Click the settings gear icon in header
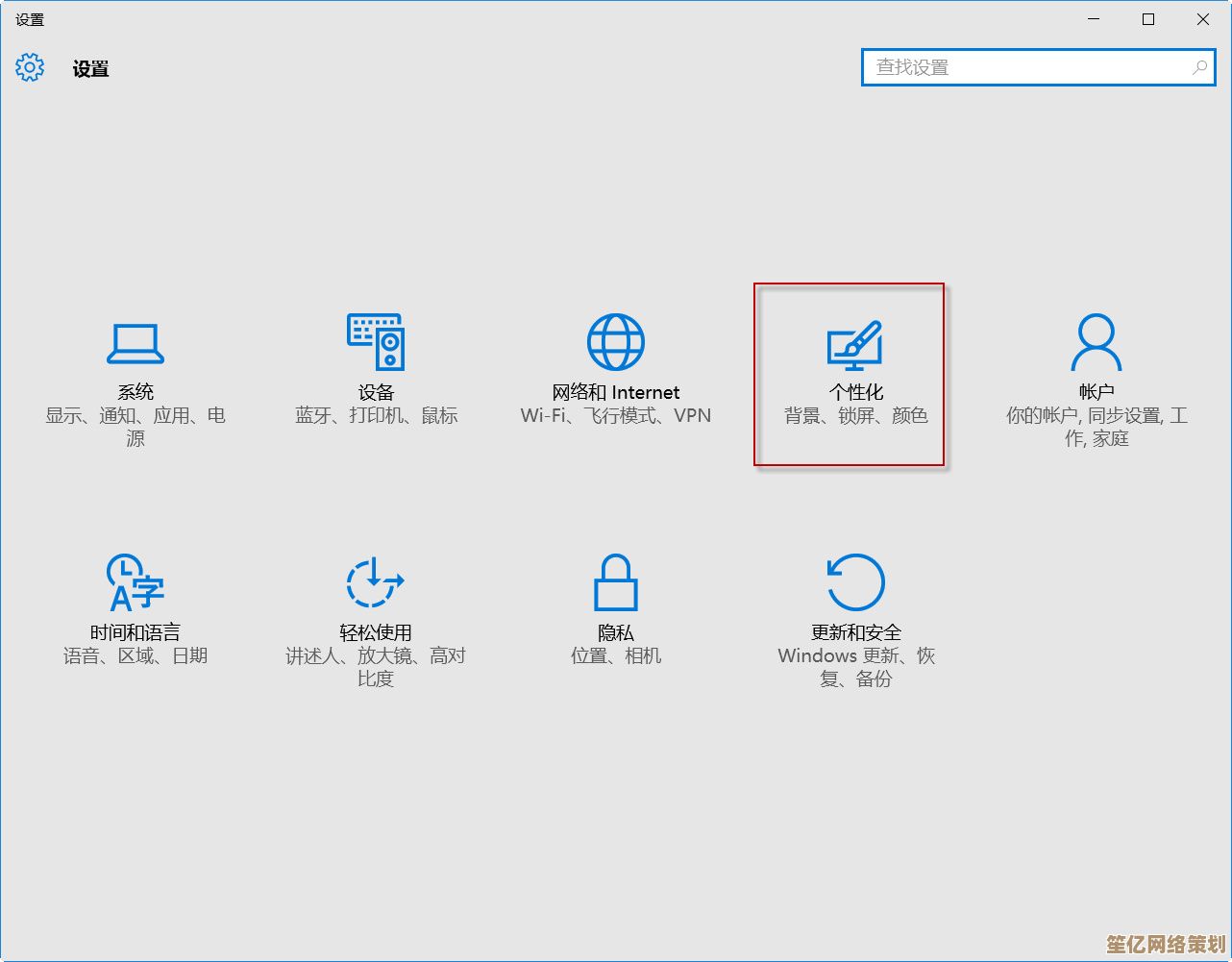Screen dimensions: 1232x962 [30, 68]
